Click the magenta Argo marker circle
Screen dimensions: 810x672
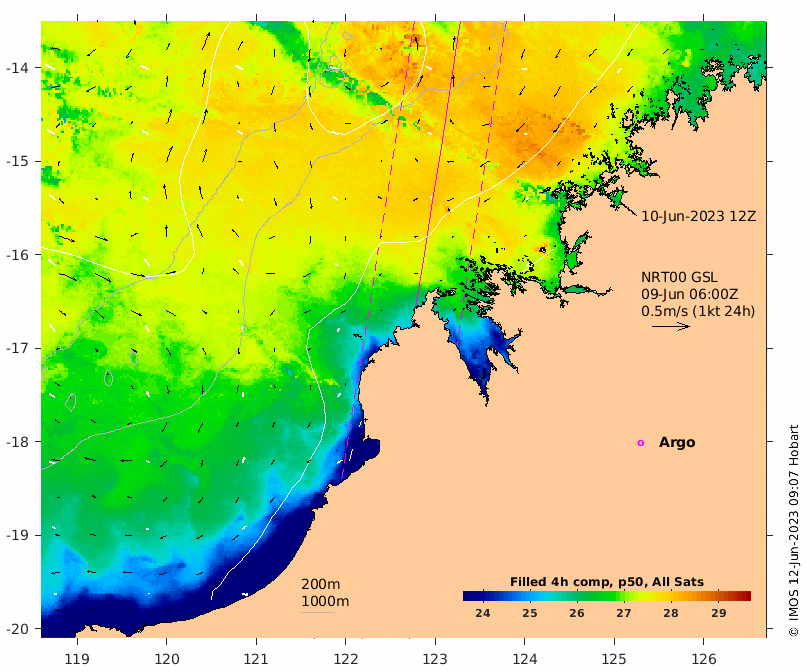click(x=641, y=443)
